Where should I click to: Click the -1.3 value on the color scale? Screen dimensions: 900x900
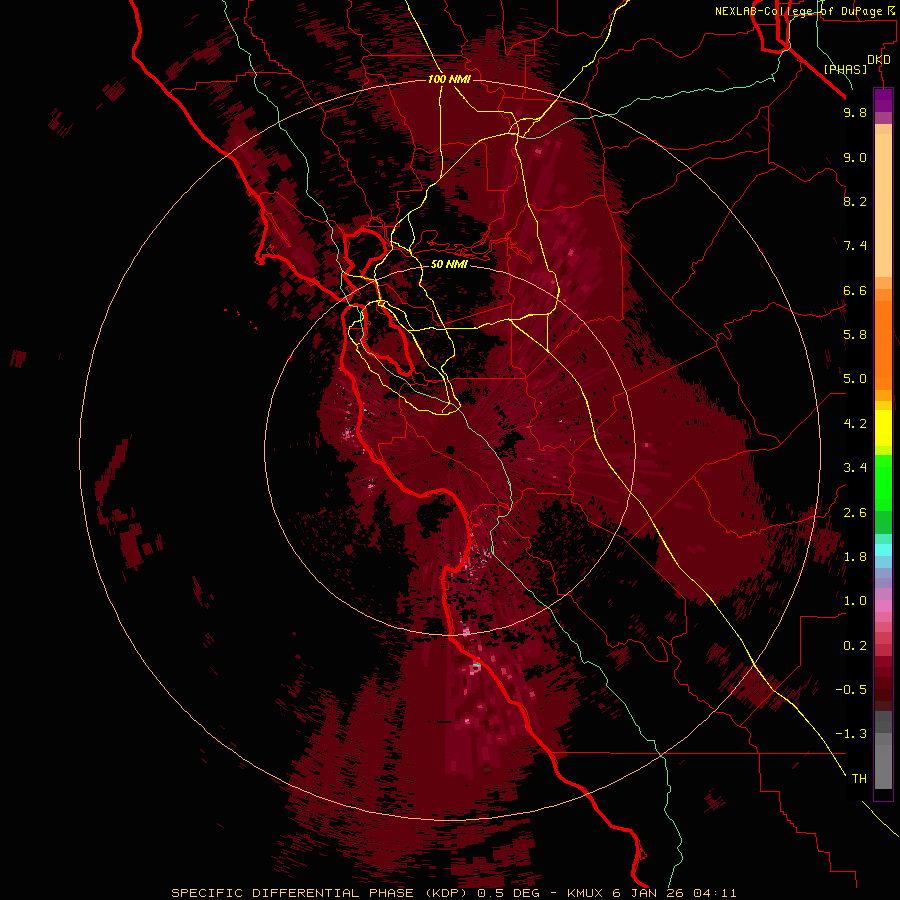(x=851, y=734)
